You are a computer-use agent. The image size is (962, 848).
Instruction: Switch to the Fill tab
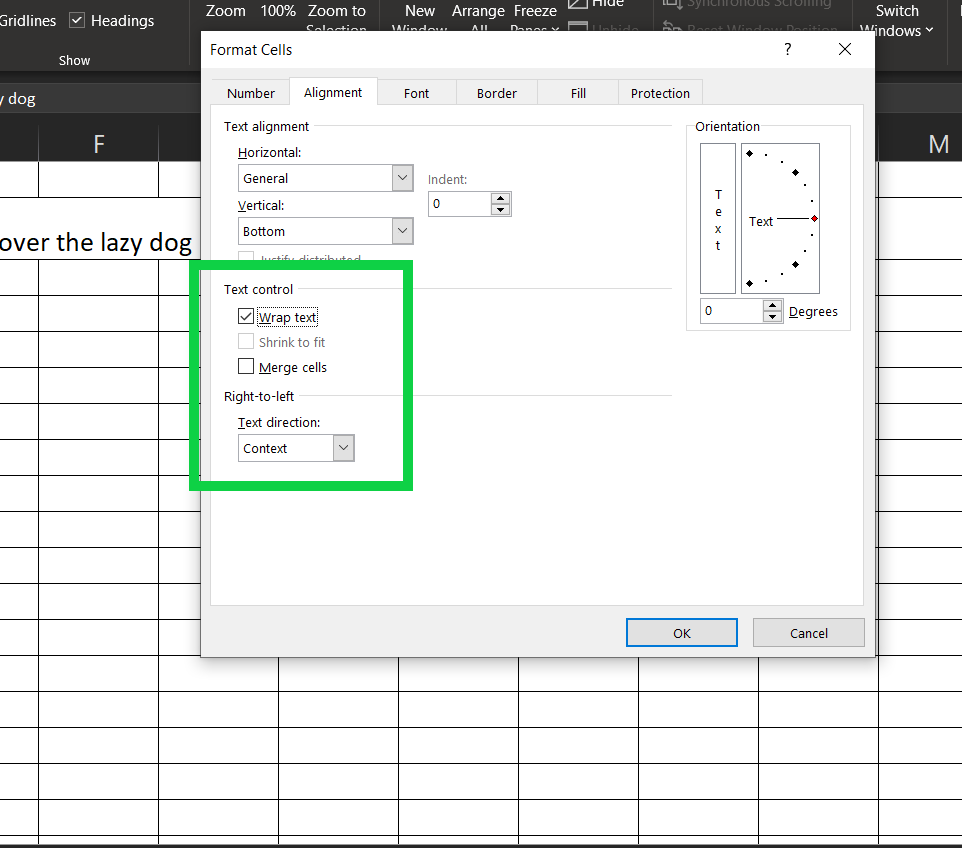coord(578,93)
